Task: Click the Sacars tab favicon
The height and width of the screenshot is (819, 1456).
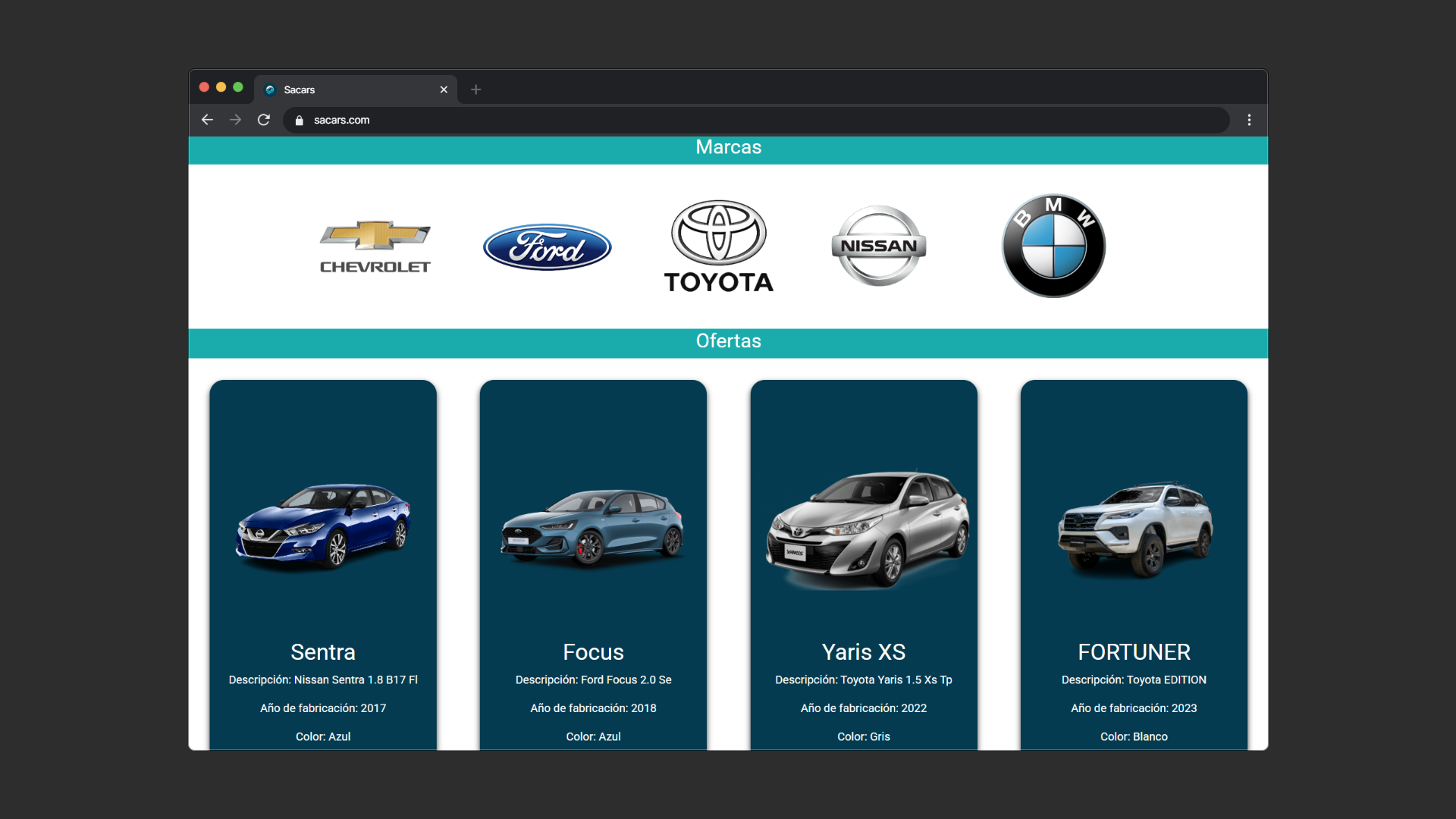Action: (x=270, y=89)
